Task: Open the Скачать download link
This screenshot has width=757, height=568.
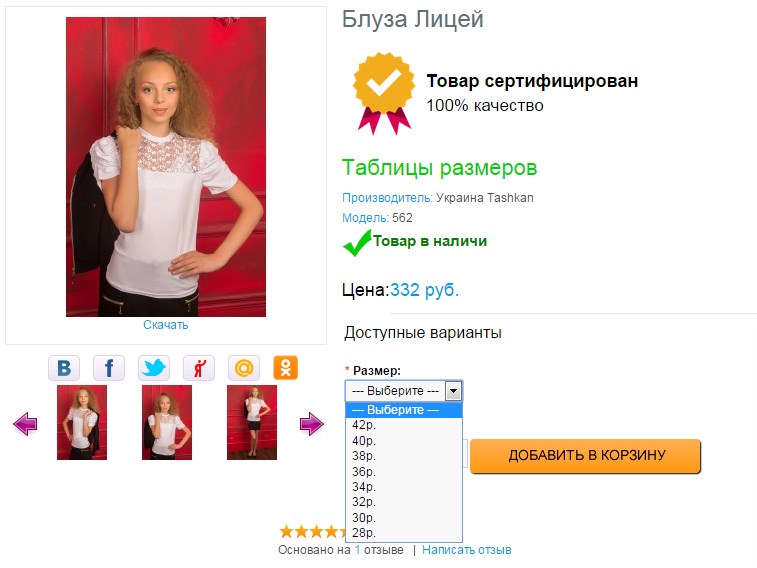Action: pos(166,325)
